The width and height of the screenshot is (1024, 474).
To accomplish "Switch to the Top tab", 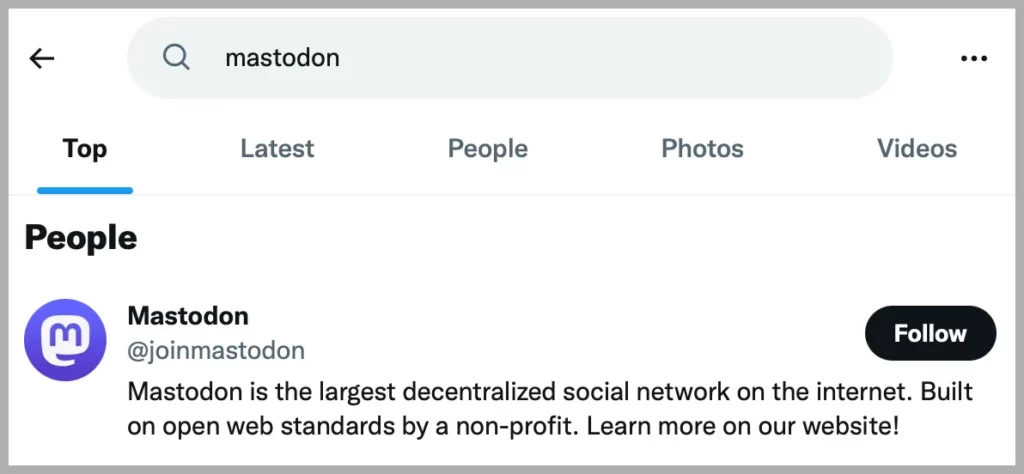I will tap(85, 149).
